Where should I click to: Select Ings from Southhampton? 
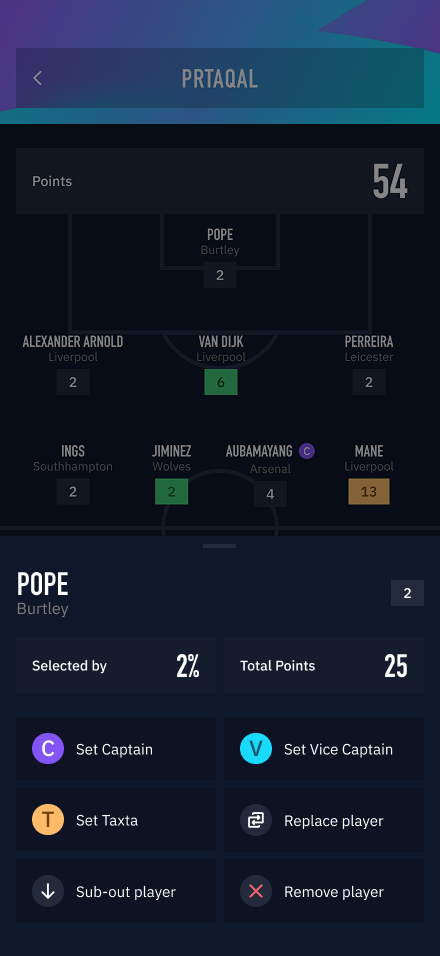(73, 474)
